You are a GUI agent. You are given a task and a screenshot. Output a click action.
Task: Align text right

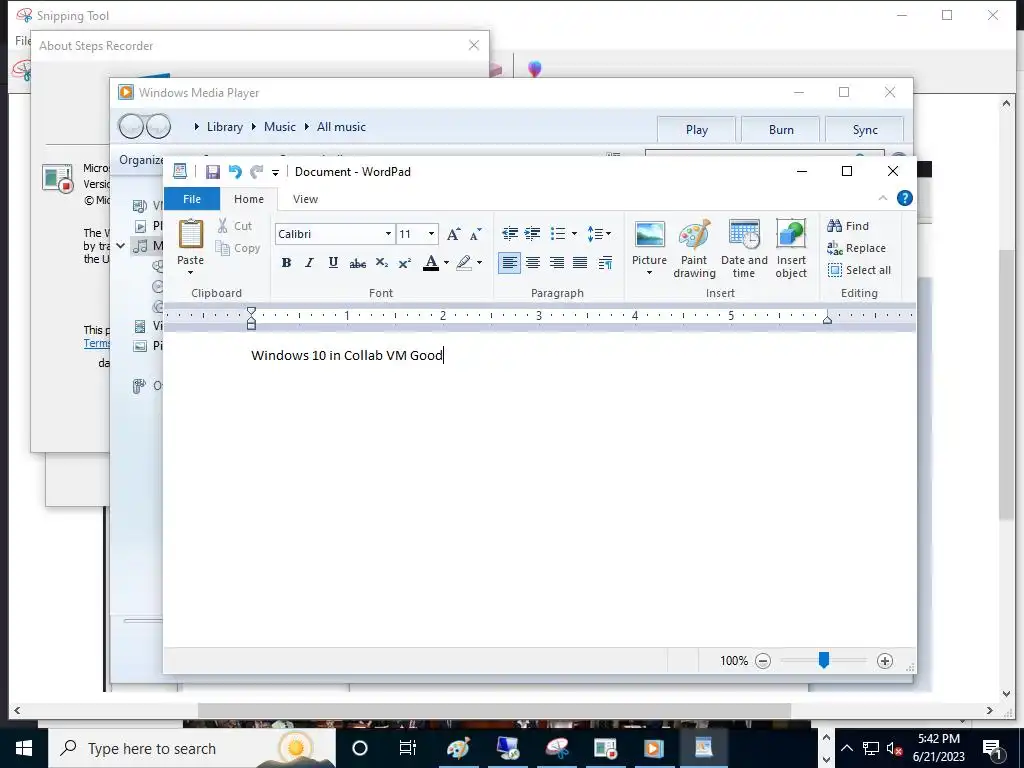556,263
